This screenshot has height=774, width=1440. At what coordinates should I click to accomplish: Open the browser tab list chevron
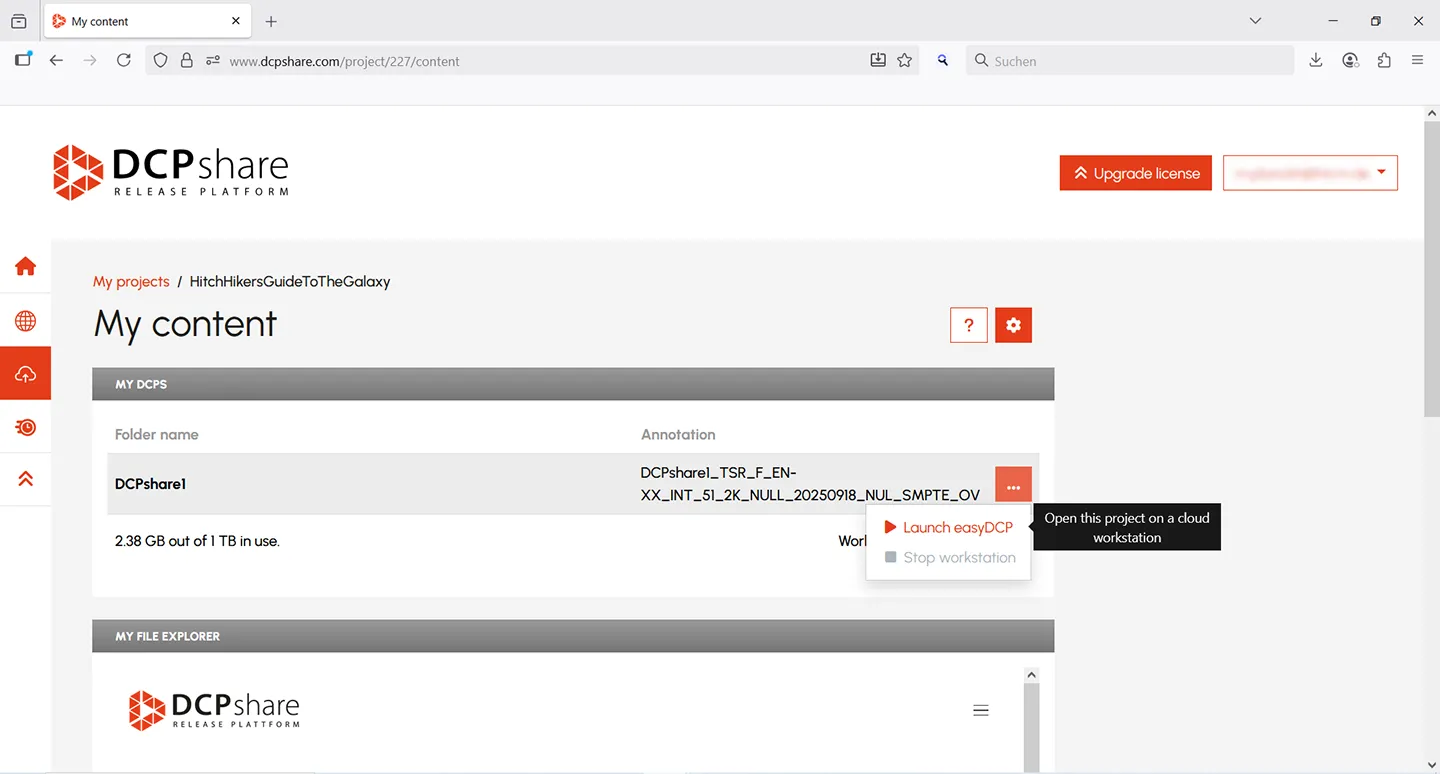(1255, 21)
